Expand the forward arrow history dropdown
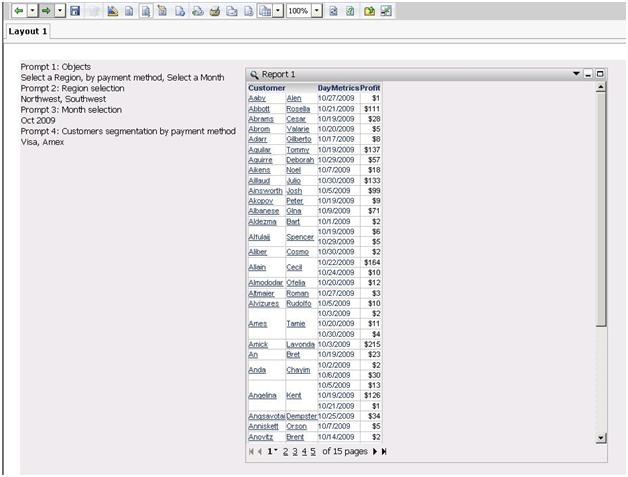This screenshot has height=477, width=628. point(60,10)
